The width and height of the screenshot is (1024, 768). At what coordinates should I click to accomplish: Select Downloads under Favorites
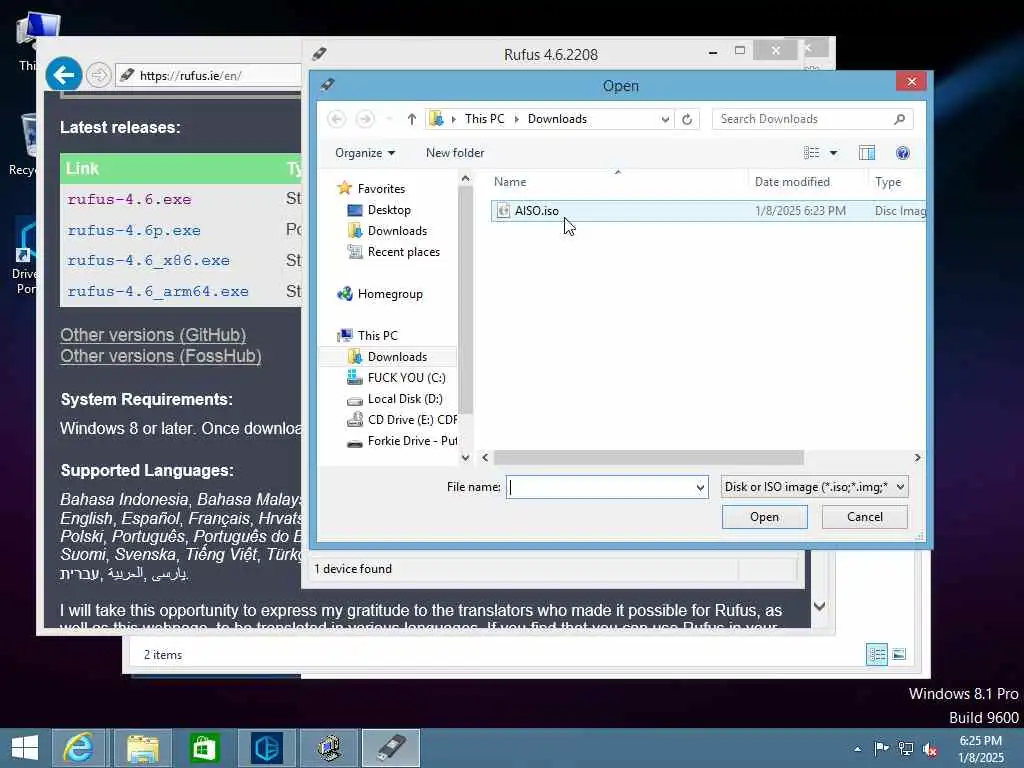click(x=396, y=231)
